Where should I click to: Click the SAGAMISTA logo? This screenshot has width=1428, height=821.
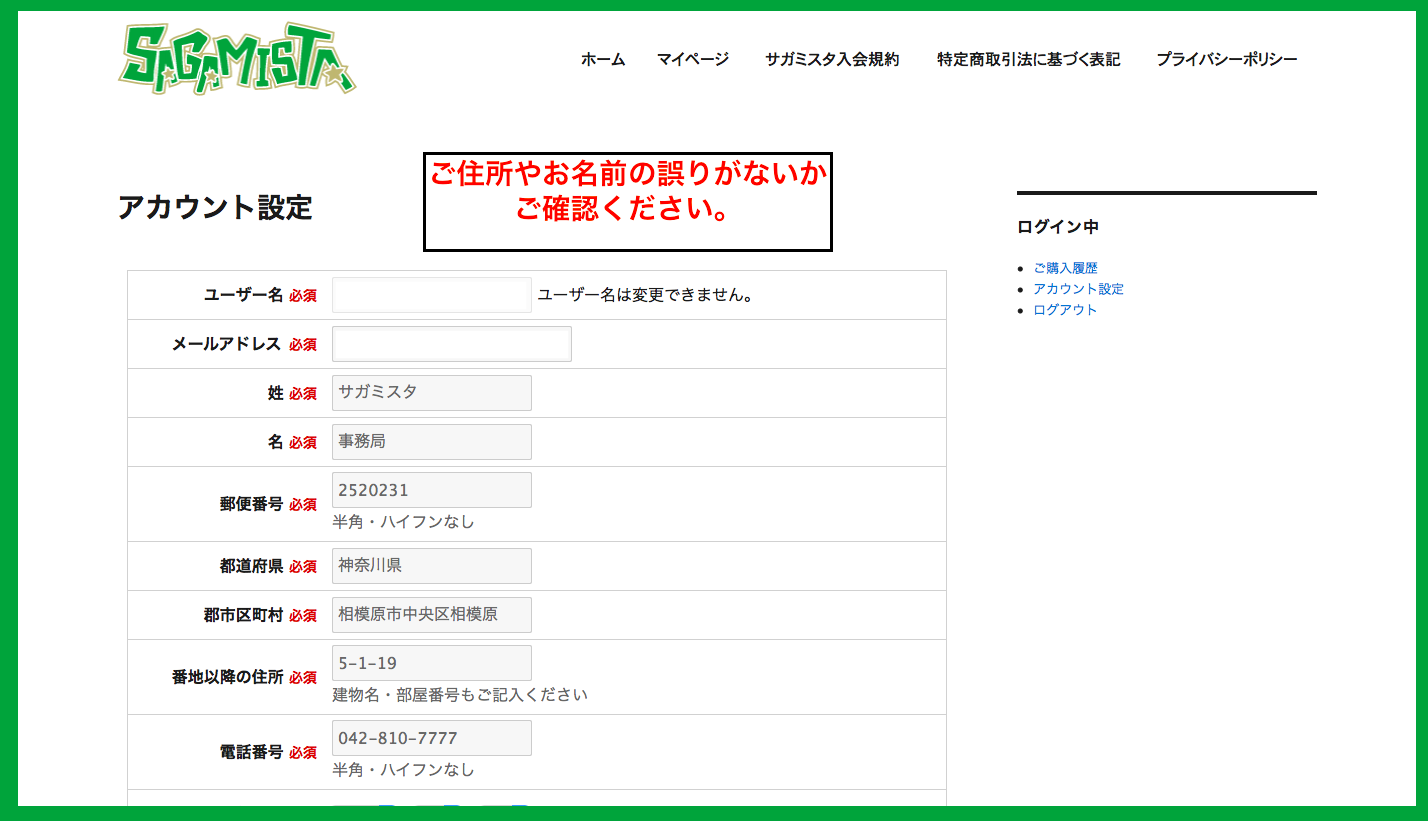pos(237,58)
